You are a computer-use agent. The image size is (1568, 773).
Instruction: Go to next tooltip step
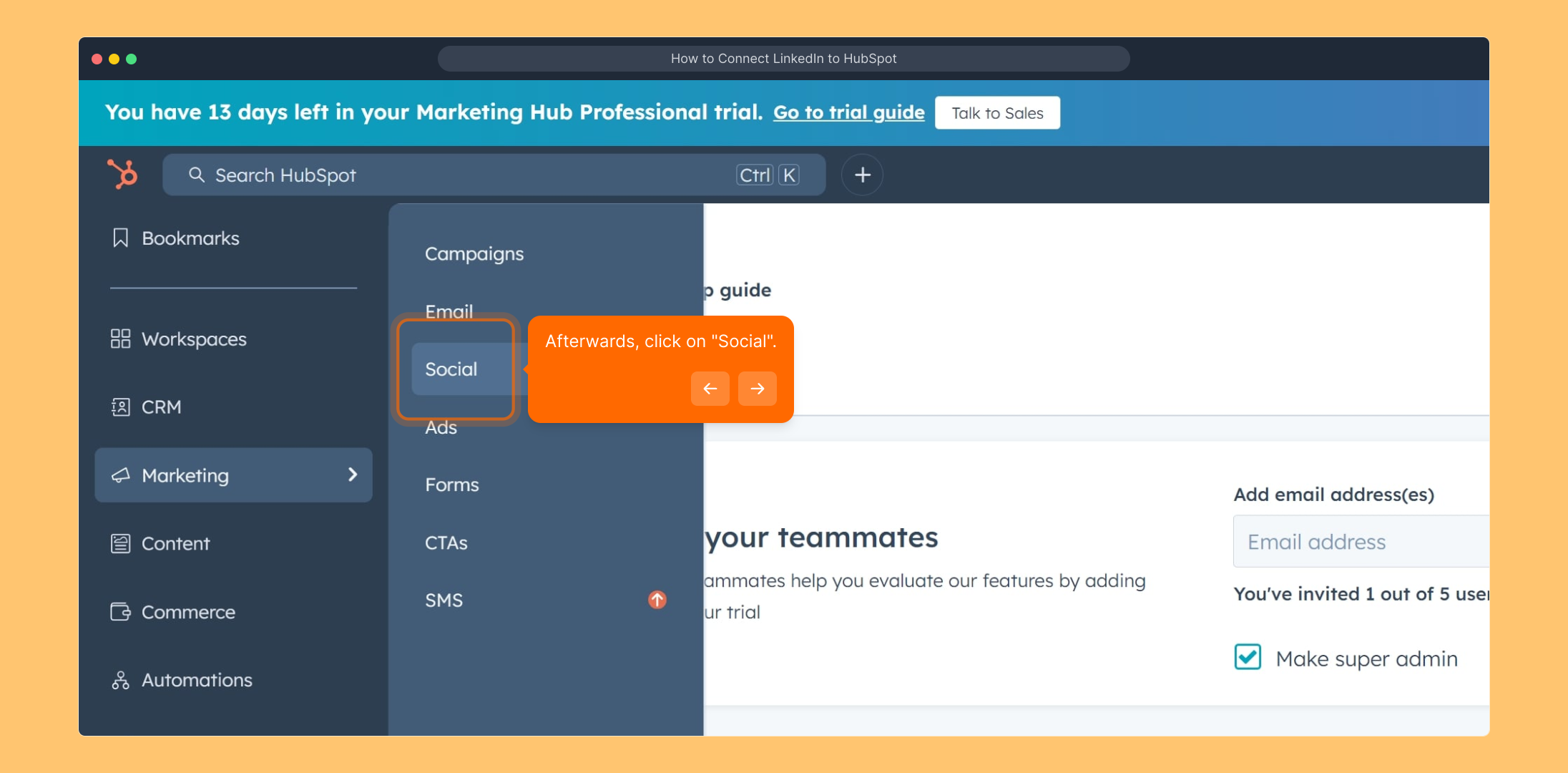757,389
